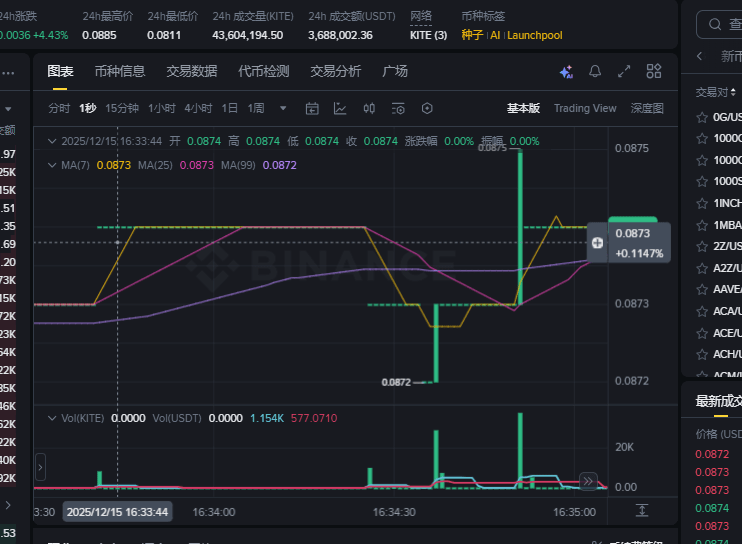Image resolution: width=742 pixels, height=544 pixels.
Task: Click the AI tag link
Action: click(x=495, y=35)
